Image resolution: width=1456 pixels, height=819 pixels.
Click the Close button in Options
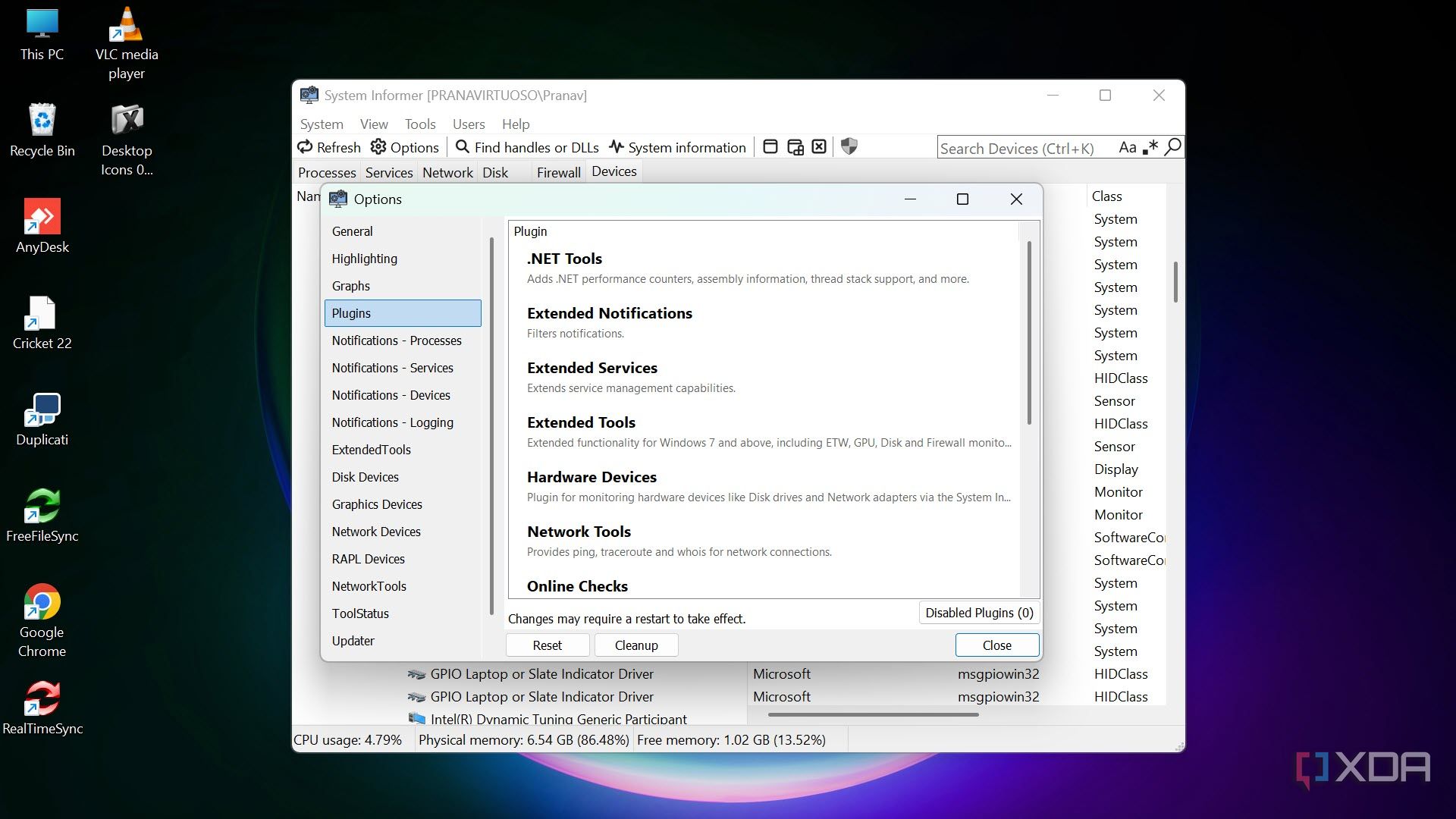[997, 645]
